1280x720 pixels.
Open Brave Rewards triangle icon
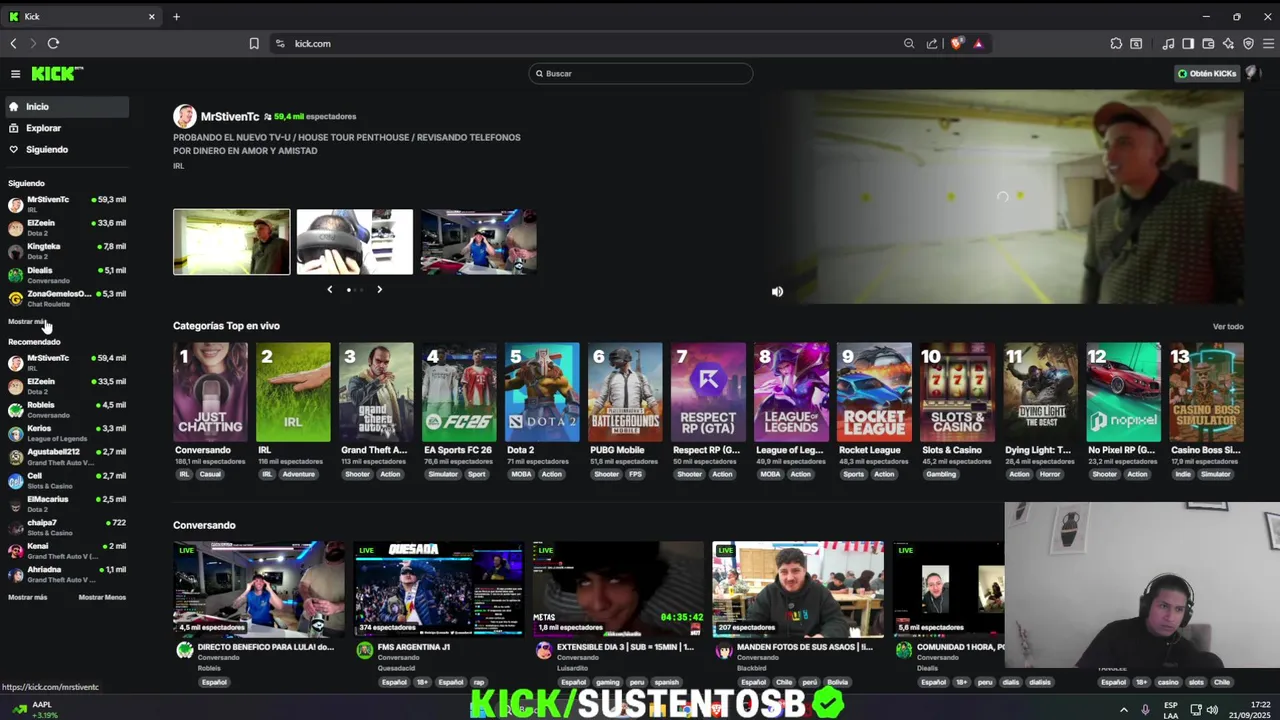click(x=978, y=43)
